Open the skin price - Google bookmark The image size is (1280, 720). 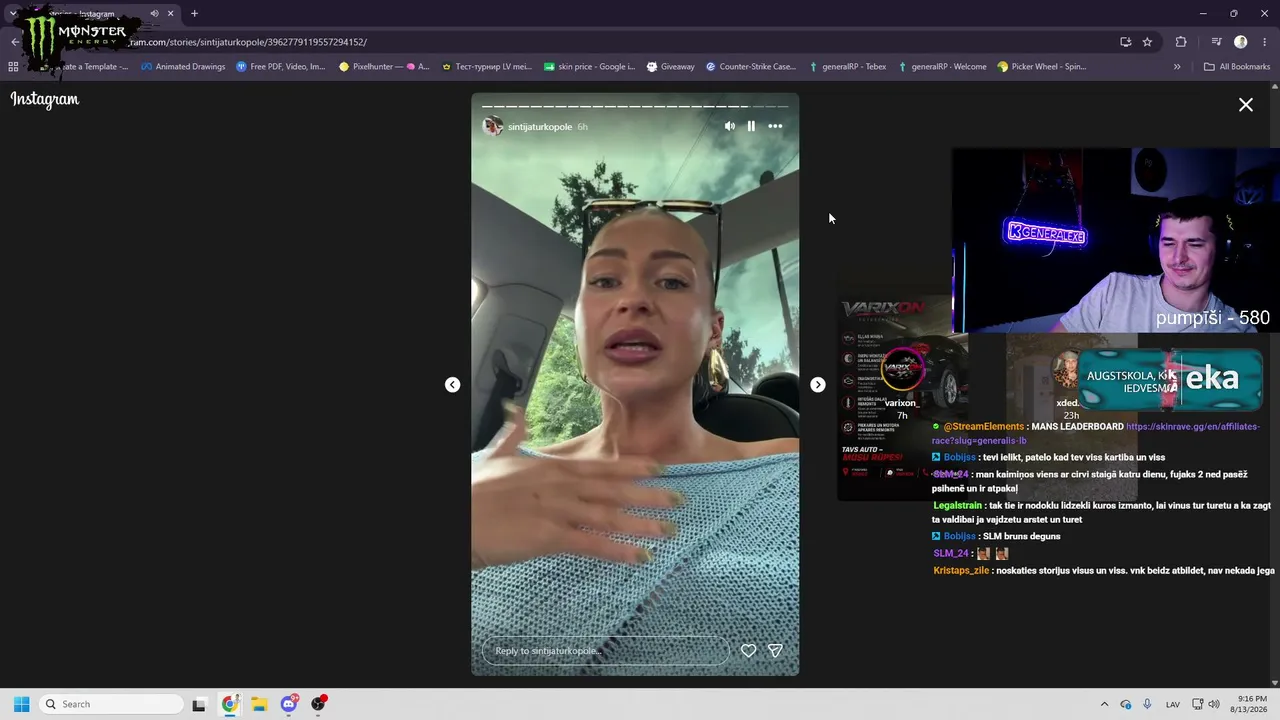pos(589,67)
